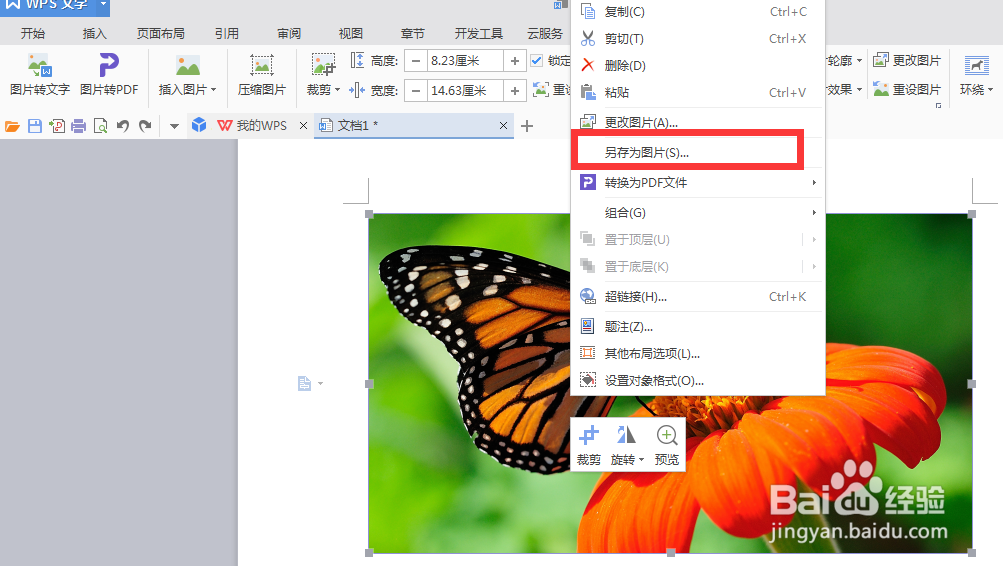
Task: Toggle the 锁定 aspect ratio checkbox
Action: point(537,61)
